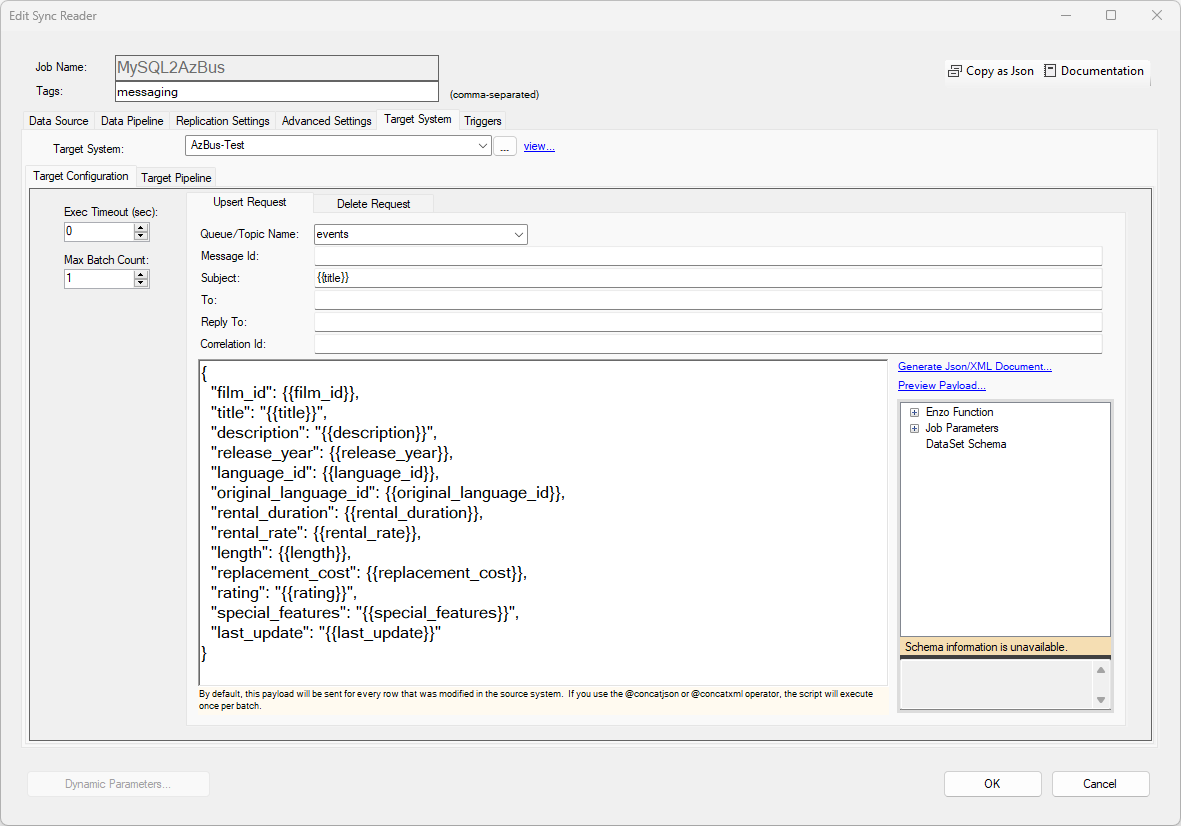The height and width of the screenshot is (826, 1181).
Task: Click the "special_features" line in payload
Action: (365, 613)
